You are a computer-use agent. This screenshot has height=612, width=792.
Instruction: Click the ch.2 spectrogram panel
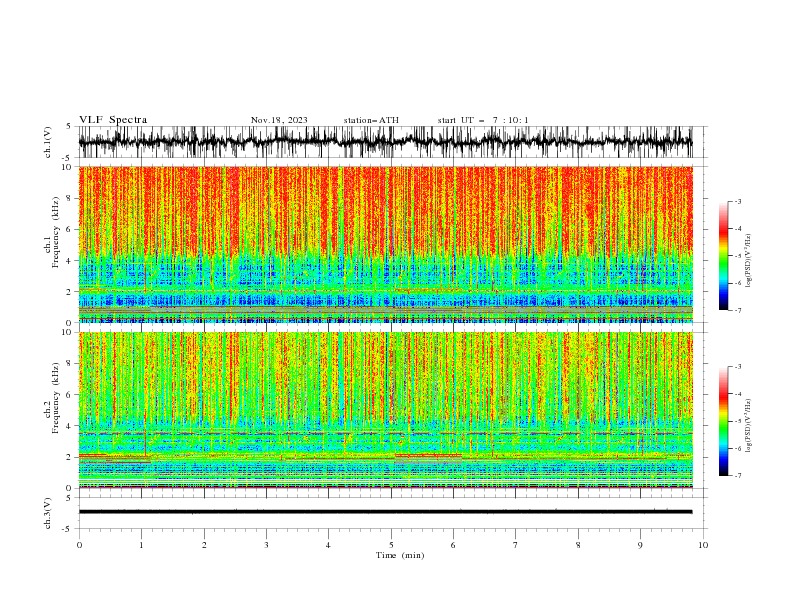point(385,410)
